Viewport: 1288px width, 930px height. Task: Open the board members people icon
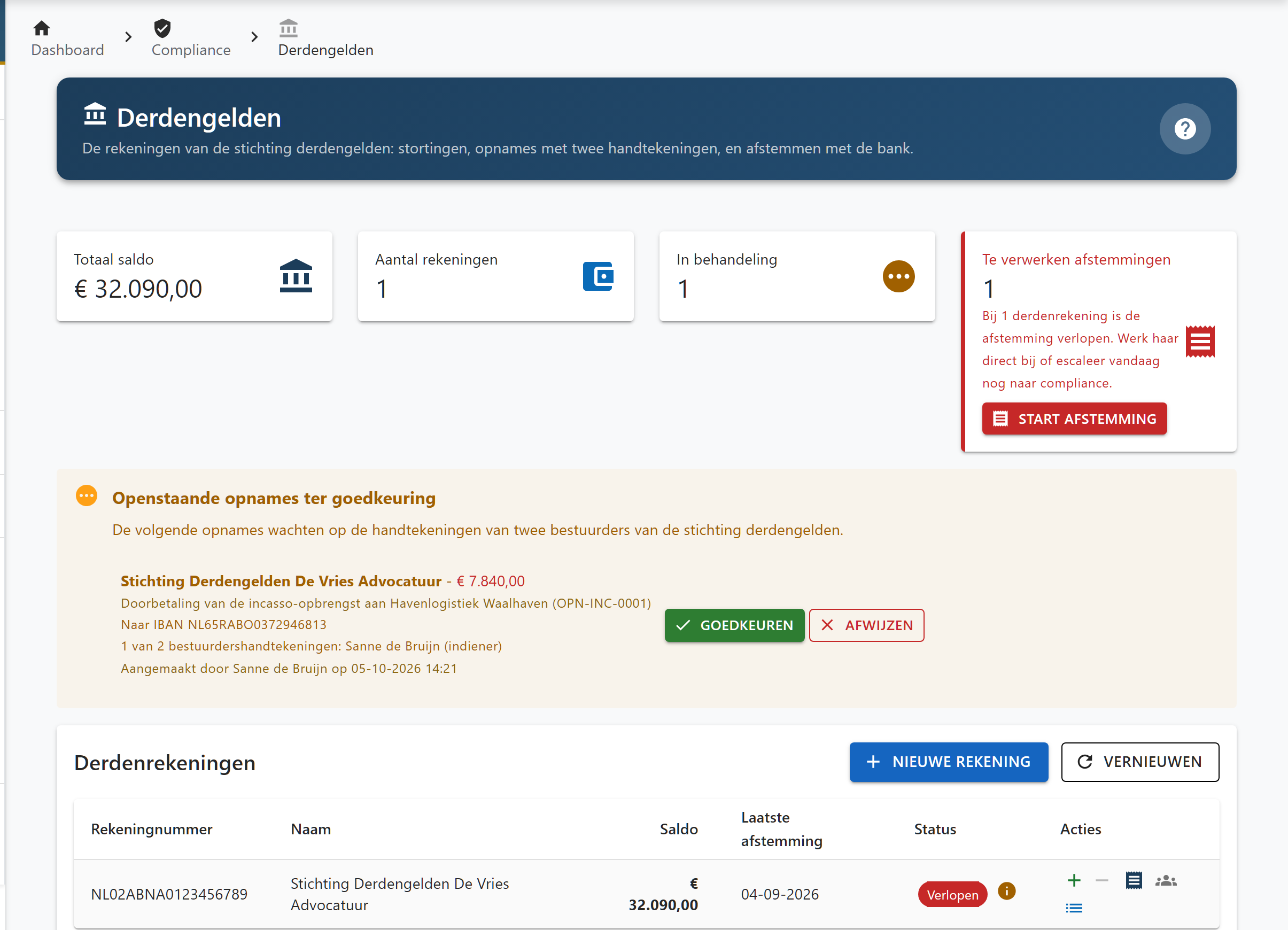1166,881
